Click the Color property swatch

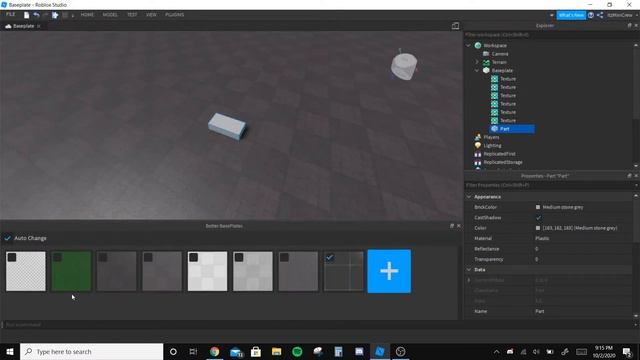tap(538, 228)
